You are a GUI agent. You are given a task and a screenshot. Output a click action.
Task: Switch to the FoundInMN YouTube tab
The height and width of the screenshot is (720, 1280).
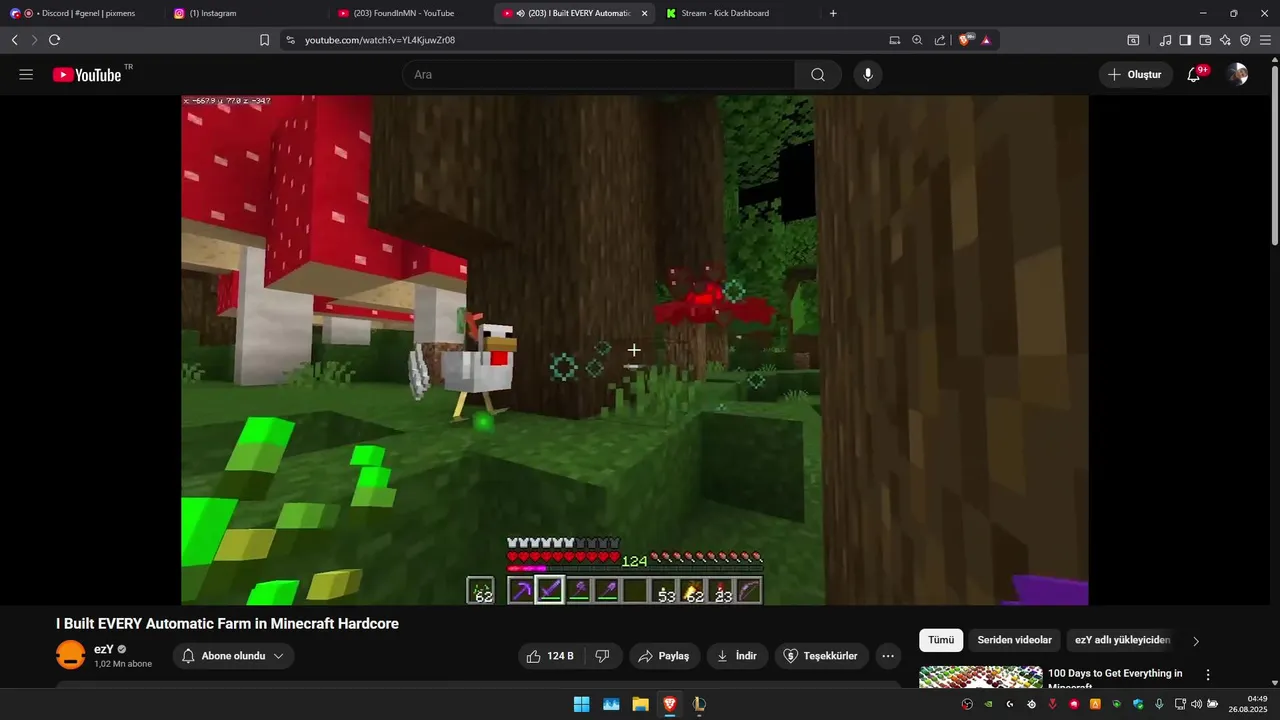tap(408, 13)
